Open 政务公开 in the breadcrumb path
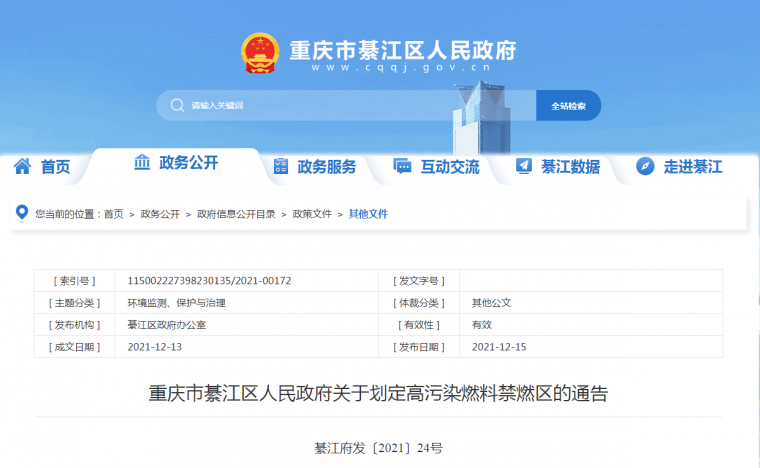Image resolution: width=760 pixels, height=468 pixels. tap(160, 214)
